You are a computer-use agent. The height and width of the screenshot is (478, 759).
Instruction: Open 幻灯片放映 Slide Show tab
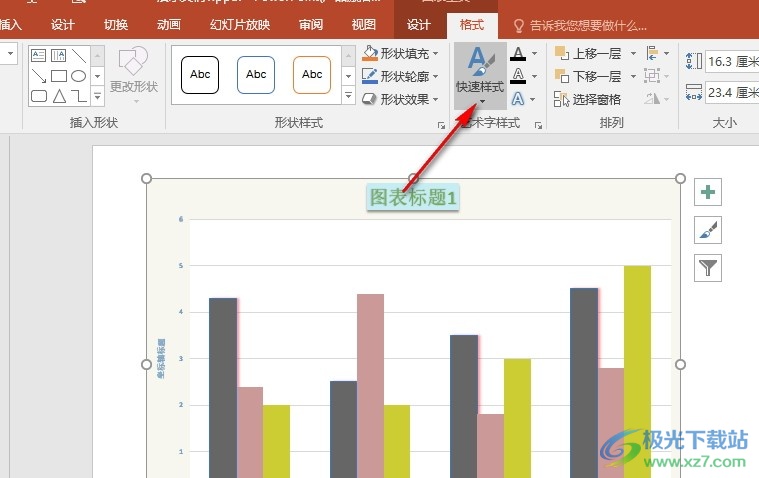pyautogui.click(x=240, y=24)
